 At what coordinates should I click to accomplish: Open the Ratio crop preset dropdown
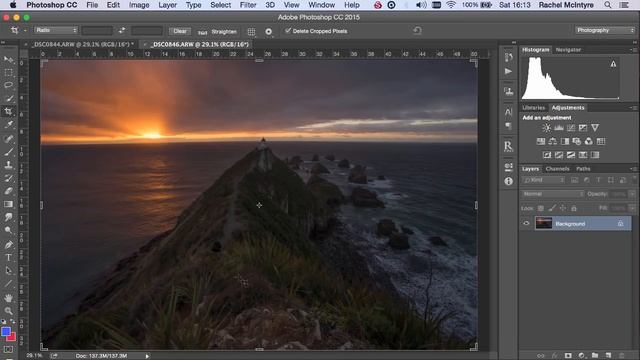coord(56,30)
